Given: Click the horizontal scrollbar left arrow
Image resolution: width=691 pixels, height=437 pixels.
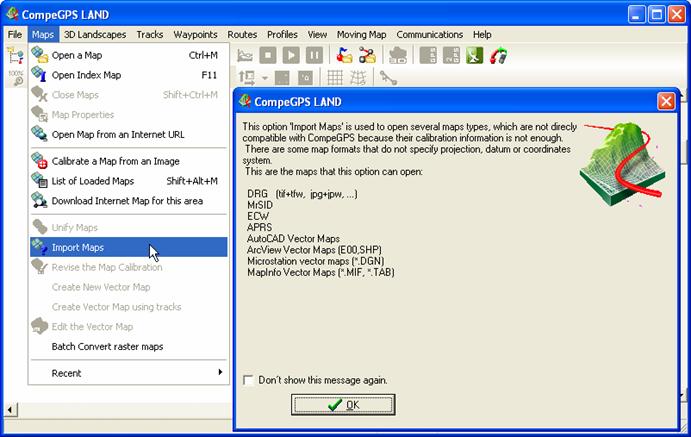Looking at the screenshot, I should pos(10,409).
